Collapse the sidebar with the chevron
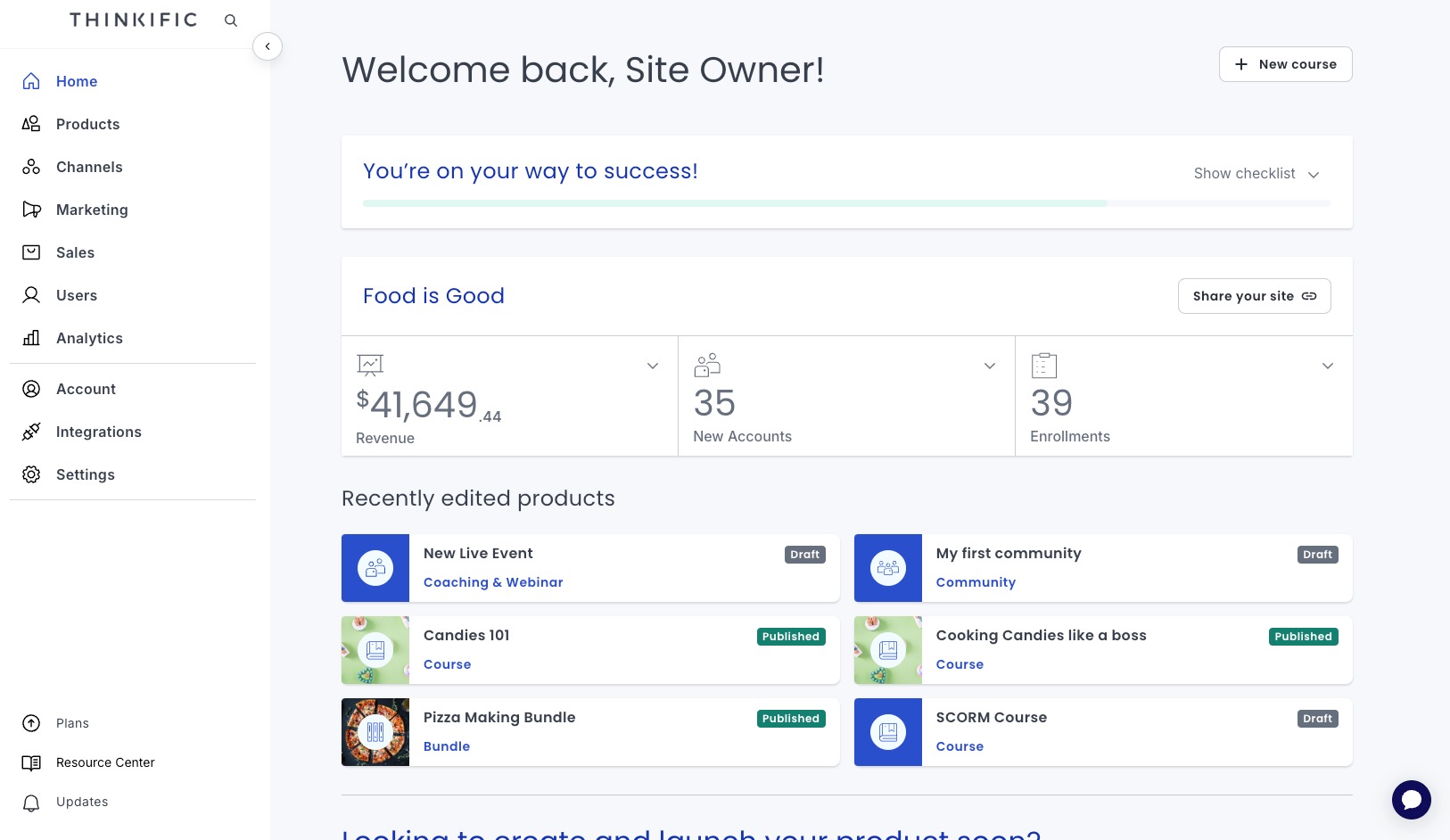The image size is (1450, 840). [x=268, y=46]
